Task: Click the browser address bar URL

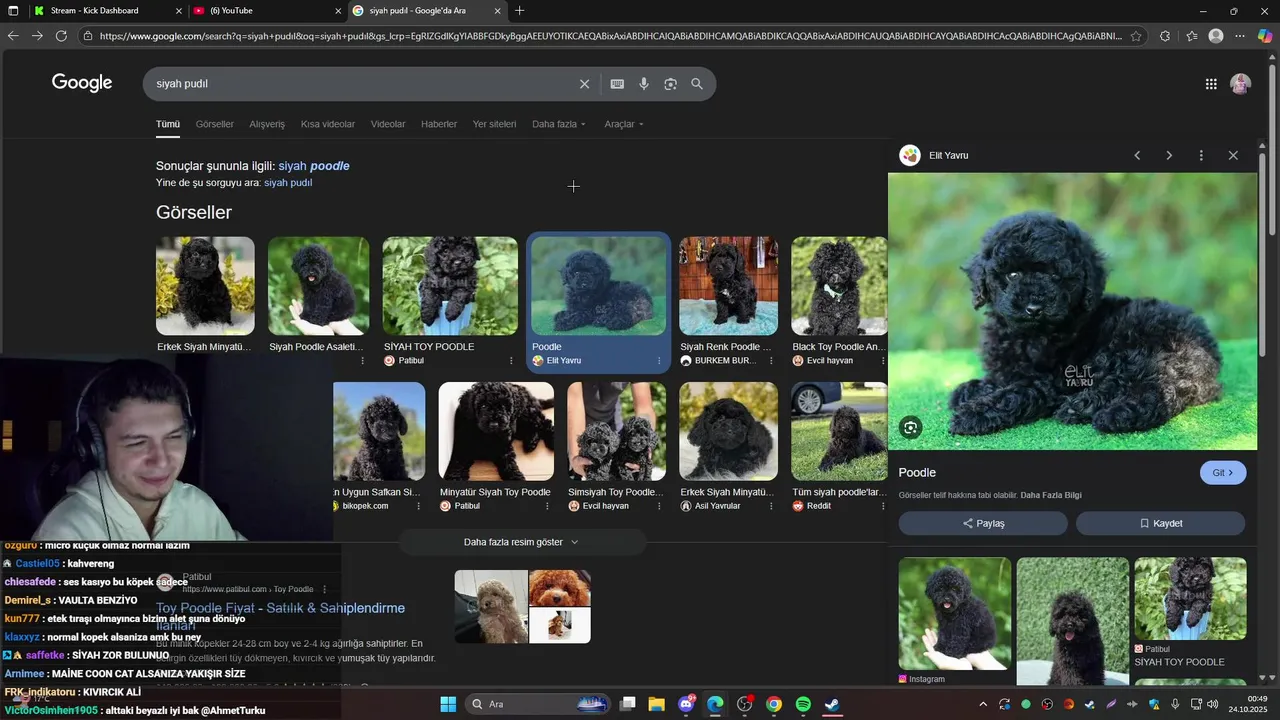Action: click(610, 36)
